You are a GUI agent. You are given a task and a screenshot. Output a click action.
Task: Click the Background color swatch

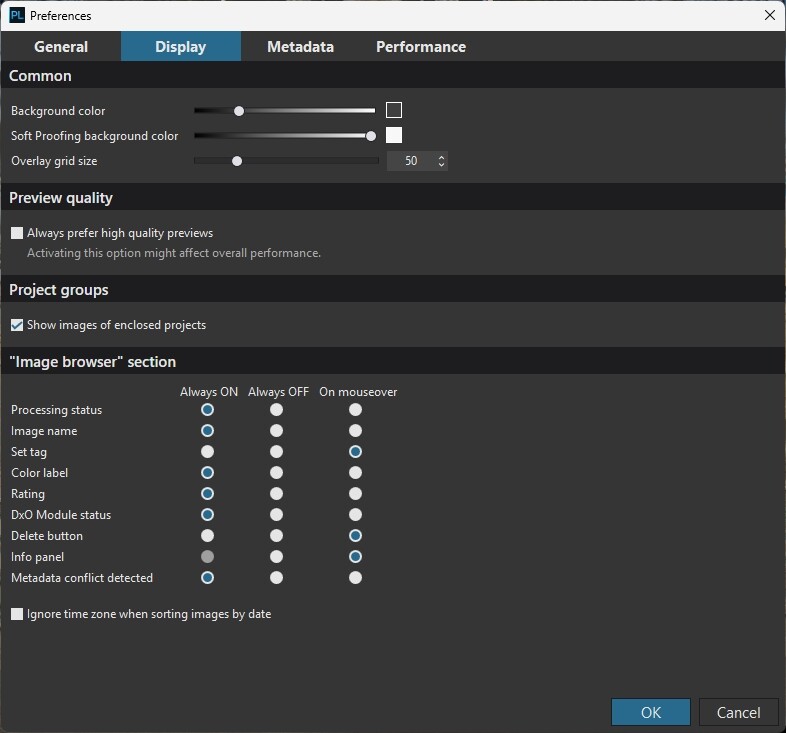[394, 111]
